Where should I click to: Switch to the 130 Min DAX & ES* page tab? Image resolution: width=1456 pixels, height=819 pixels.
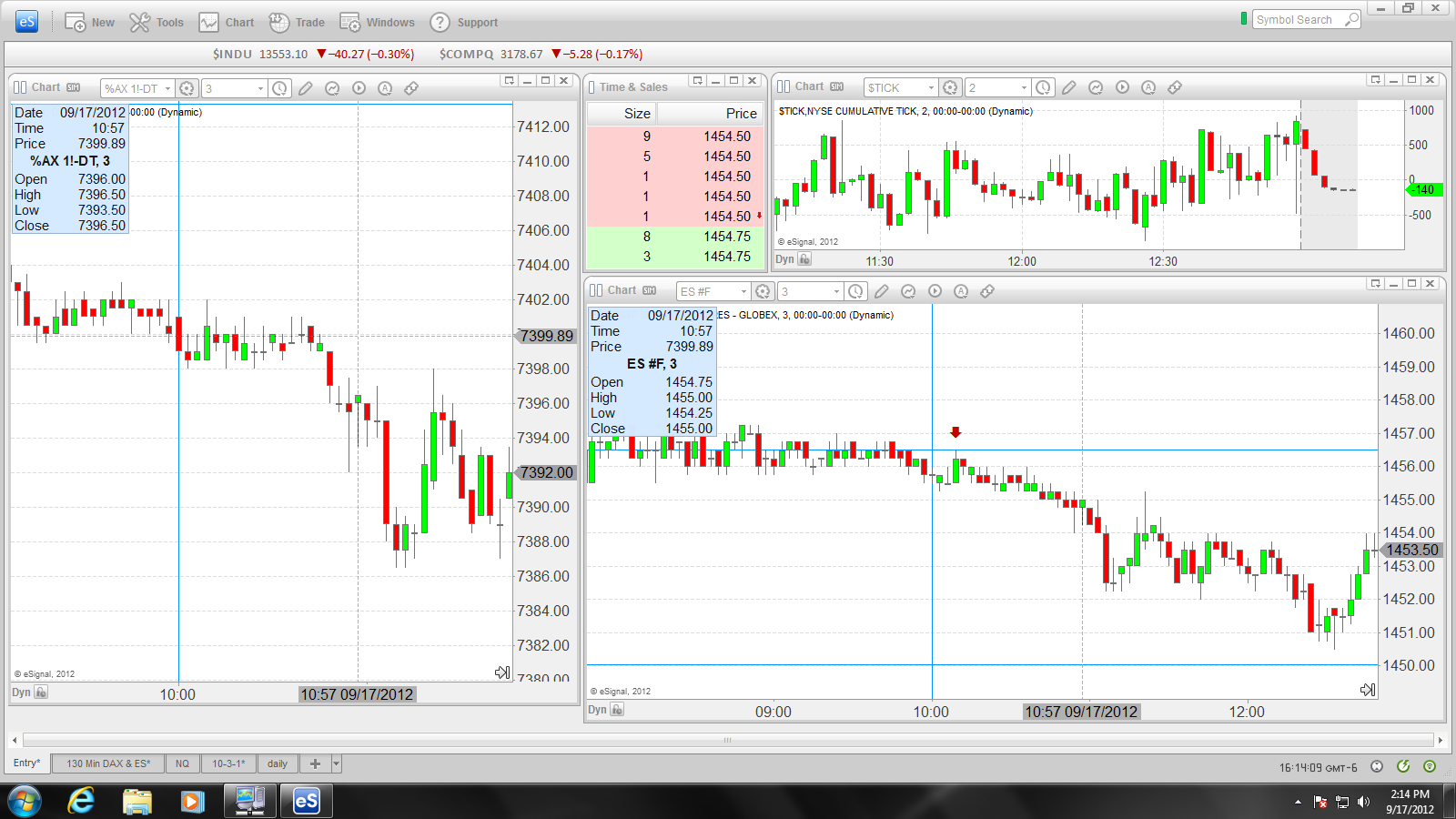pyautogui.click(x=107, y=763)
